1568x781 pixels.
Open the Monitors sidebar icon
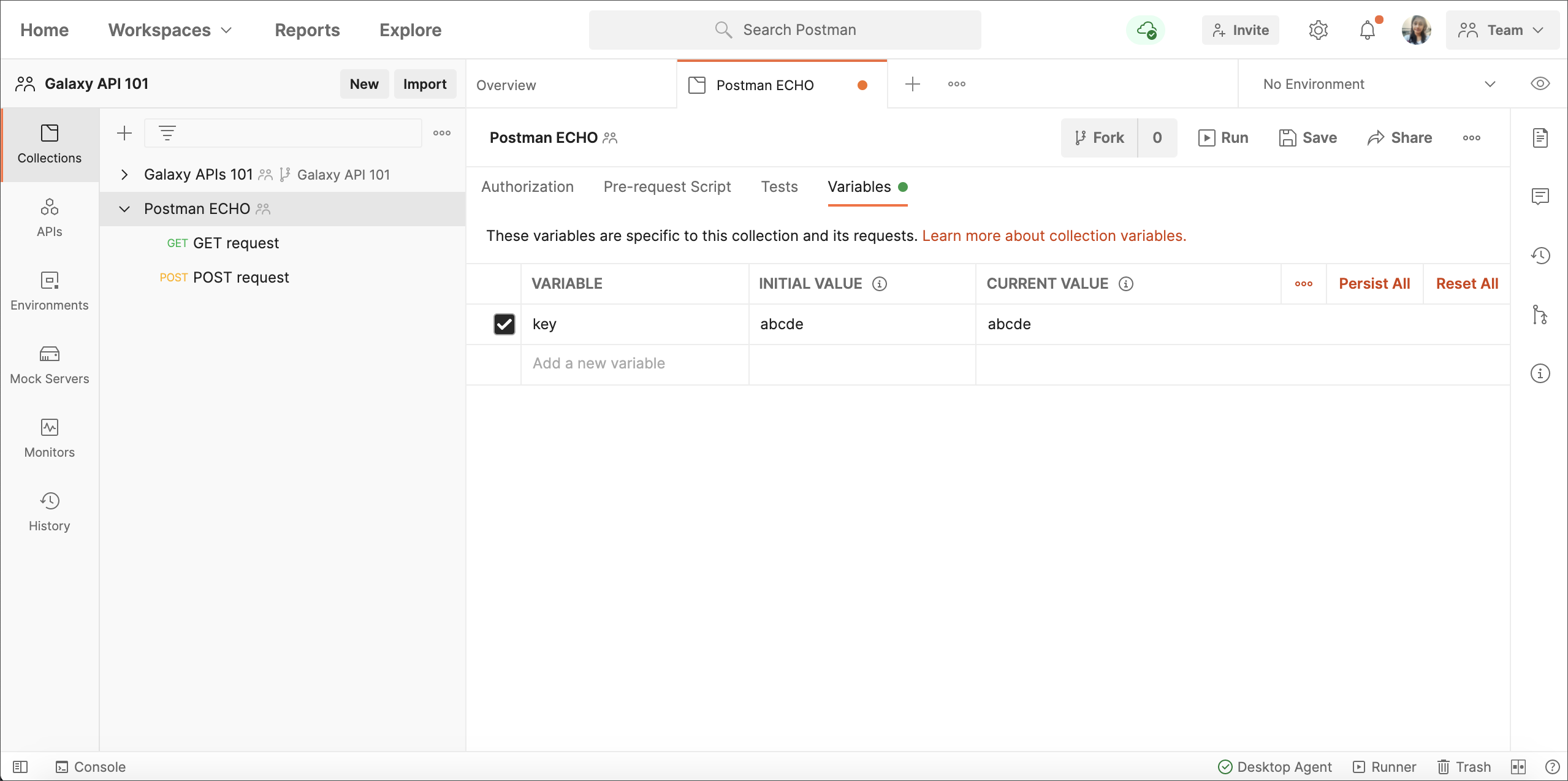click(x=49, y=438)
